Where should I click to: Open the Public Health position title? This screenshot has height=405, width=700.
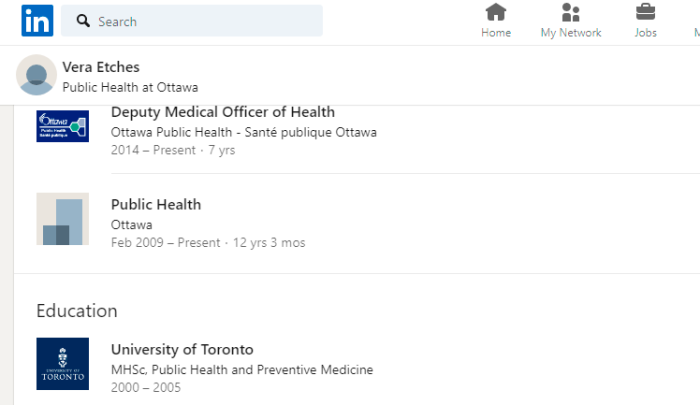156,205
